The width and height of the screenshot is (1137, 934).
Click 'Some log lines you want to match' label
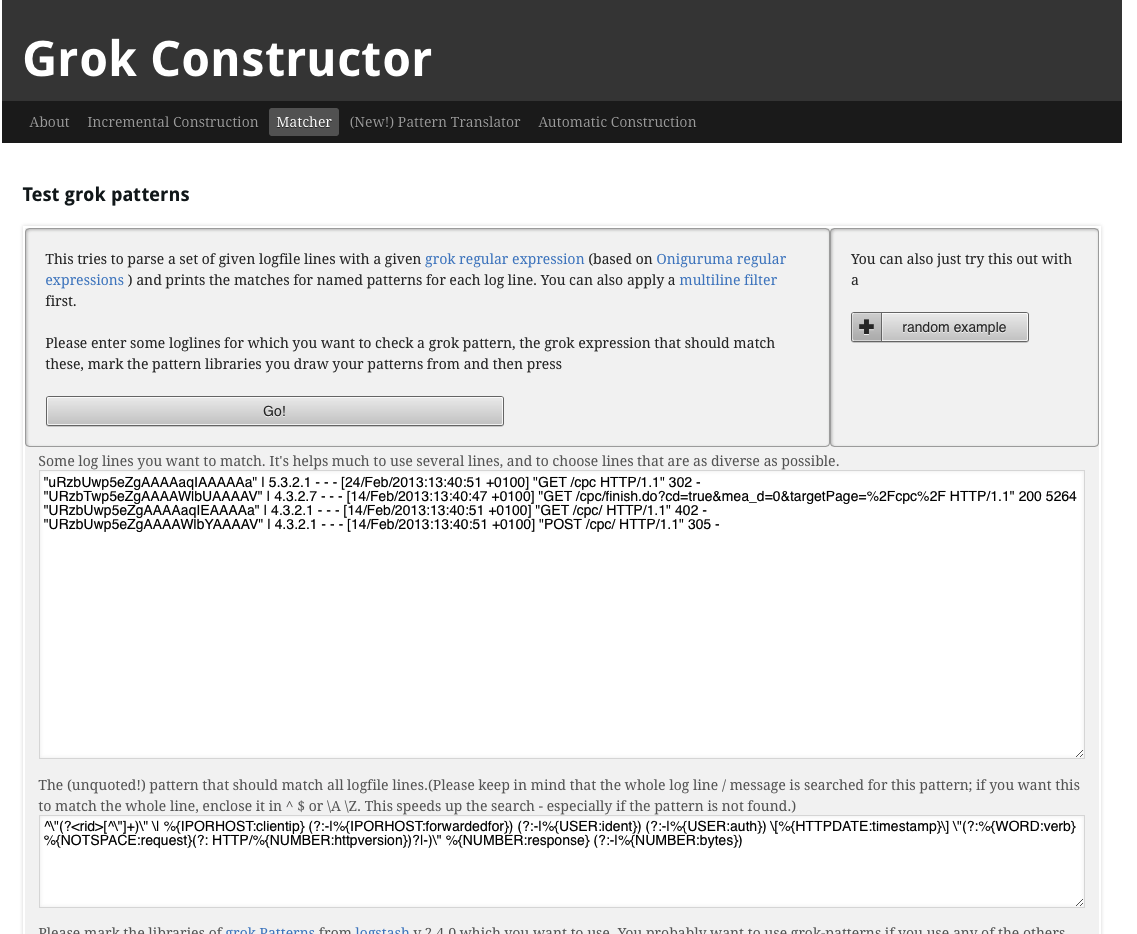tap(439, 461)
